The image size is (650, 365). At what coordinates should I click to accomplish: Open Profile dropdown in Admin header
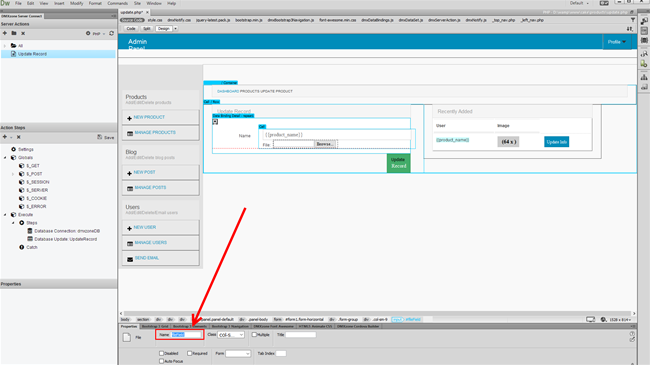point(617,42)
